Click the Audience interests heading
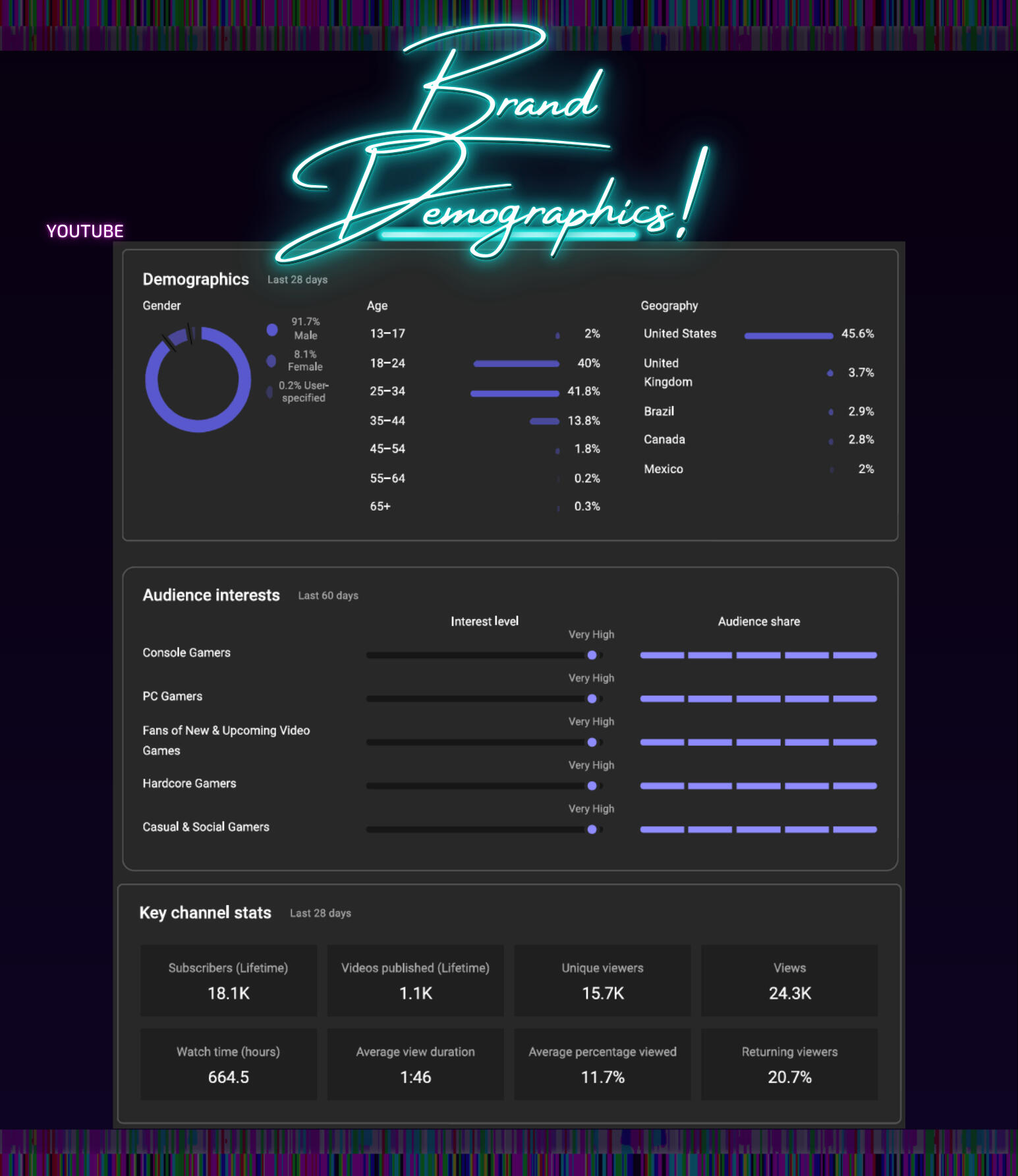This screenshot has height=1176, width=1018. point(211,595)
